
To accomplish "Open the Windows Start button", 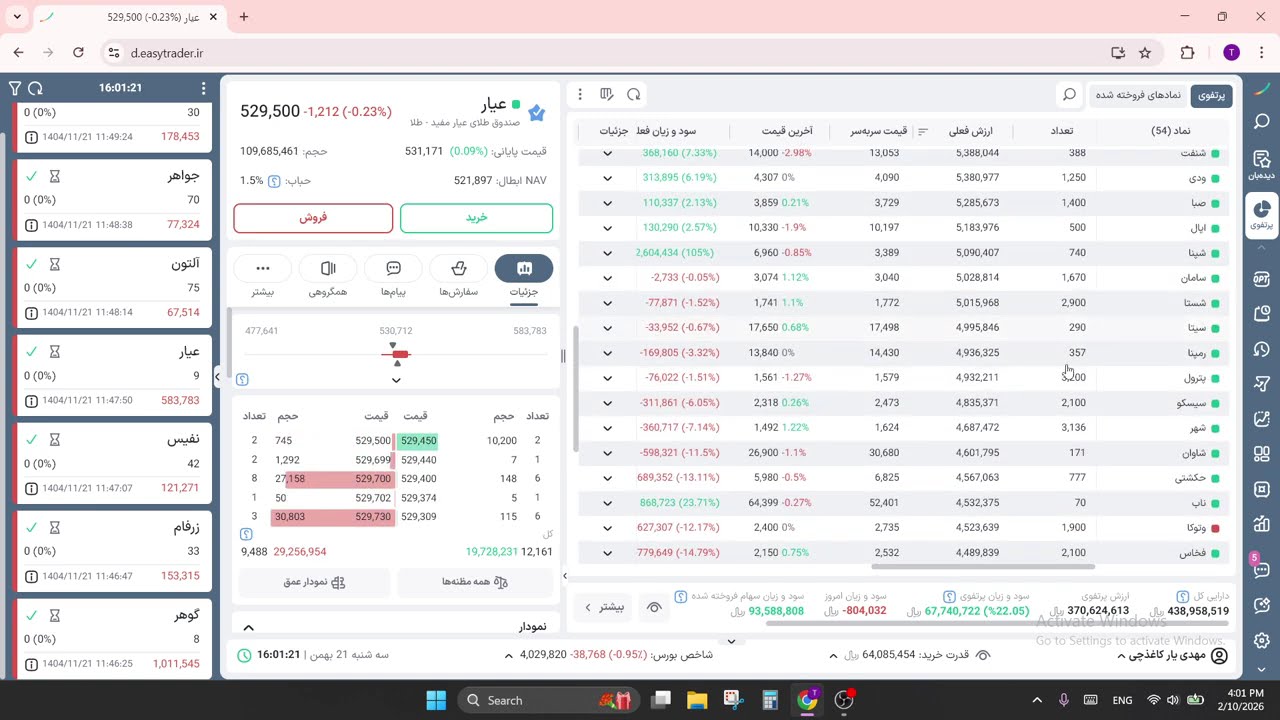I will (x=436, y=701).
